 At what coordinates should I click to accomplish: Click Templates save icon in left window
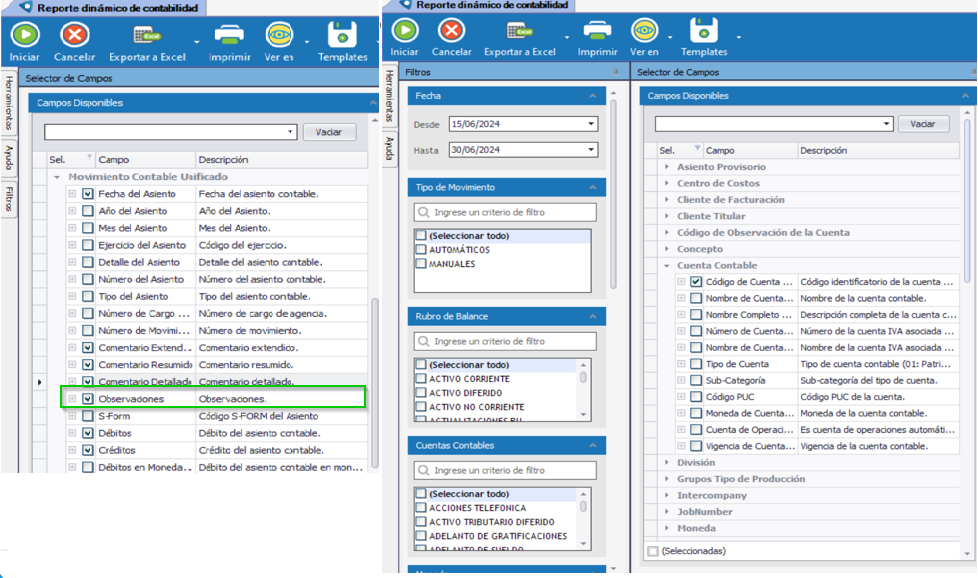(342, 35)
